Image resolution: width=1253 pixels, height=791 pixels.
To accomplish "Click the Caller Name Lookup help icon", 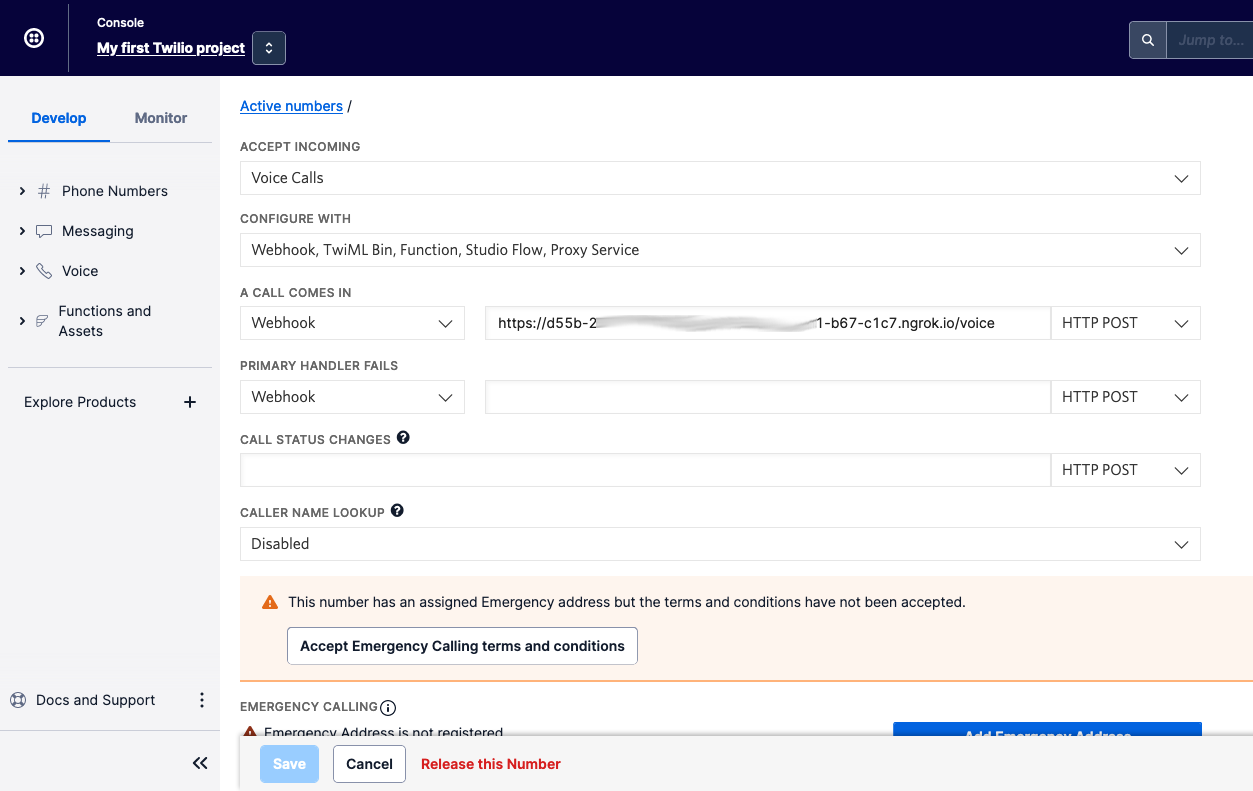I will [397, 511].
